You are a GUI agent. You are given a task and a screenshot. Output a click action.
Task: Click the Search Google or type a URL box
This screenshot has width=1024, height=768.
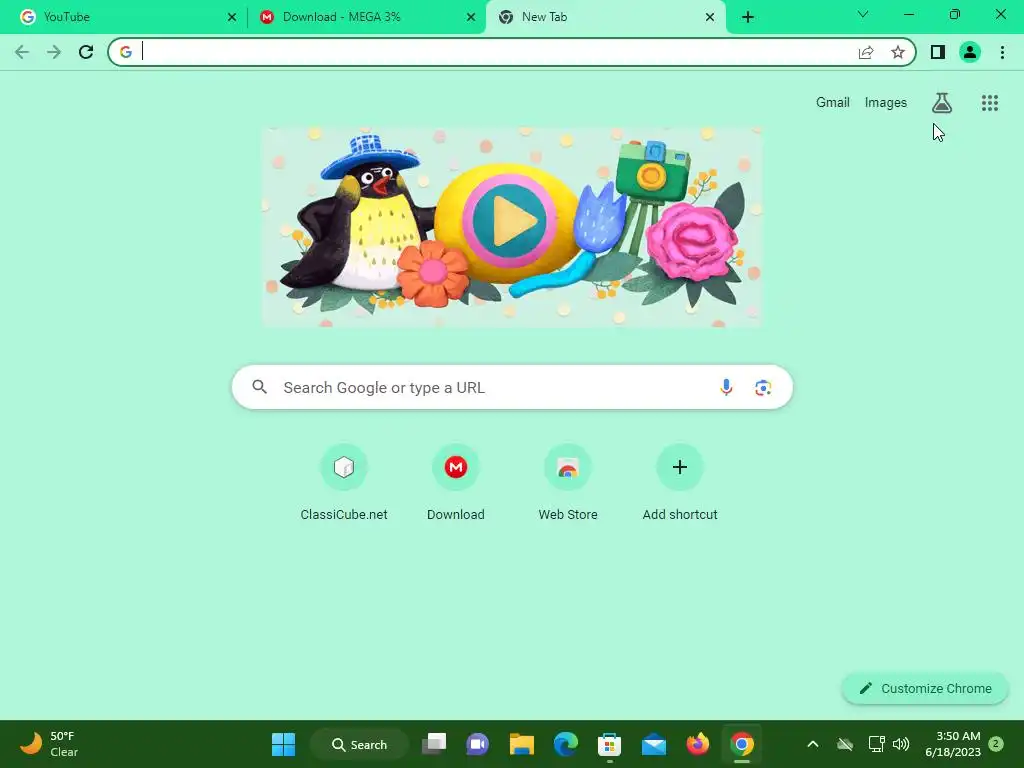(512, 387)
